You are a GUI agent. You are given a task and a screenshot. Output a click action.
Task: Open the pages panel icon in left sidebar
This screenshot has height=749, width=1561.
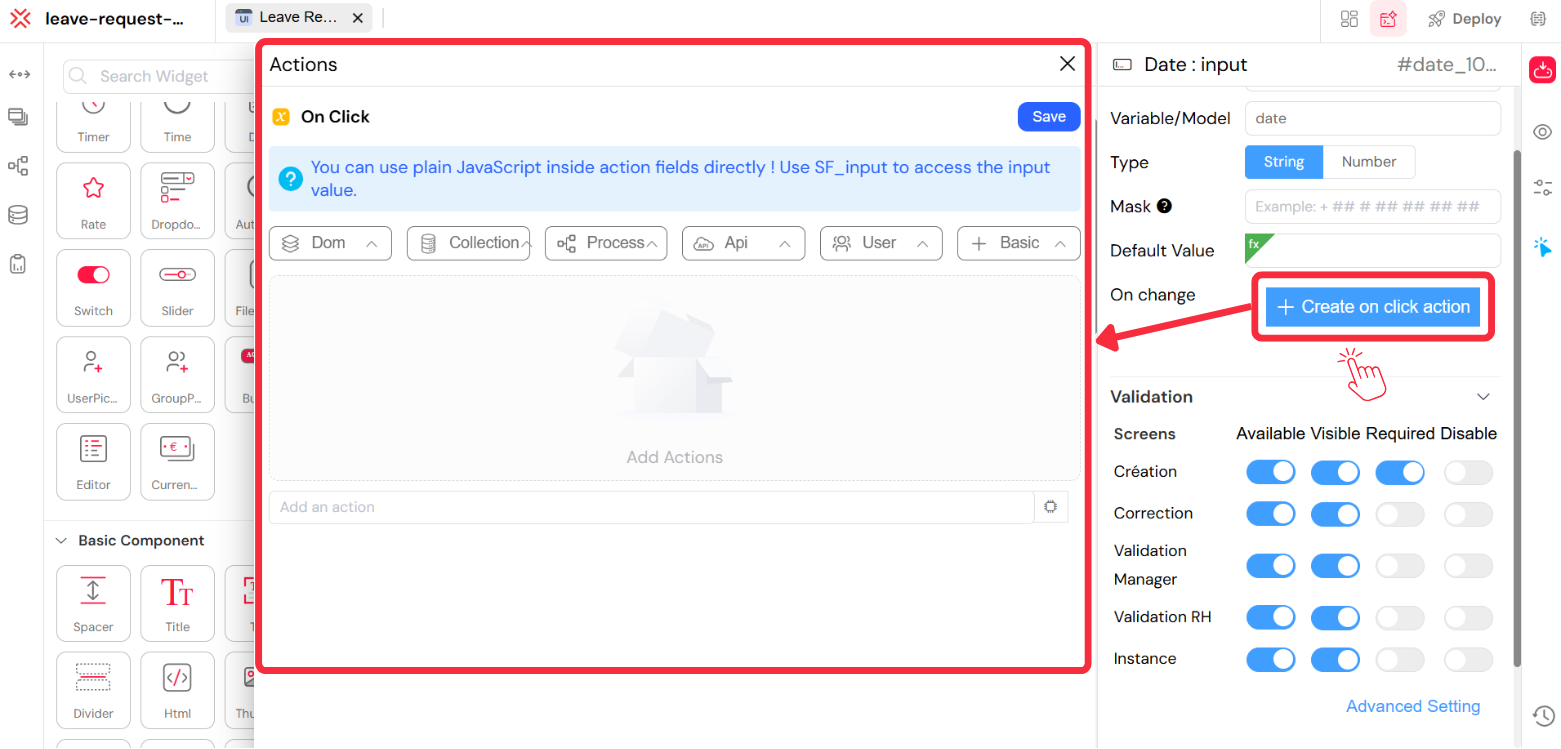18,116
